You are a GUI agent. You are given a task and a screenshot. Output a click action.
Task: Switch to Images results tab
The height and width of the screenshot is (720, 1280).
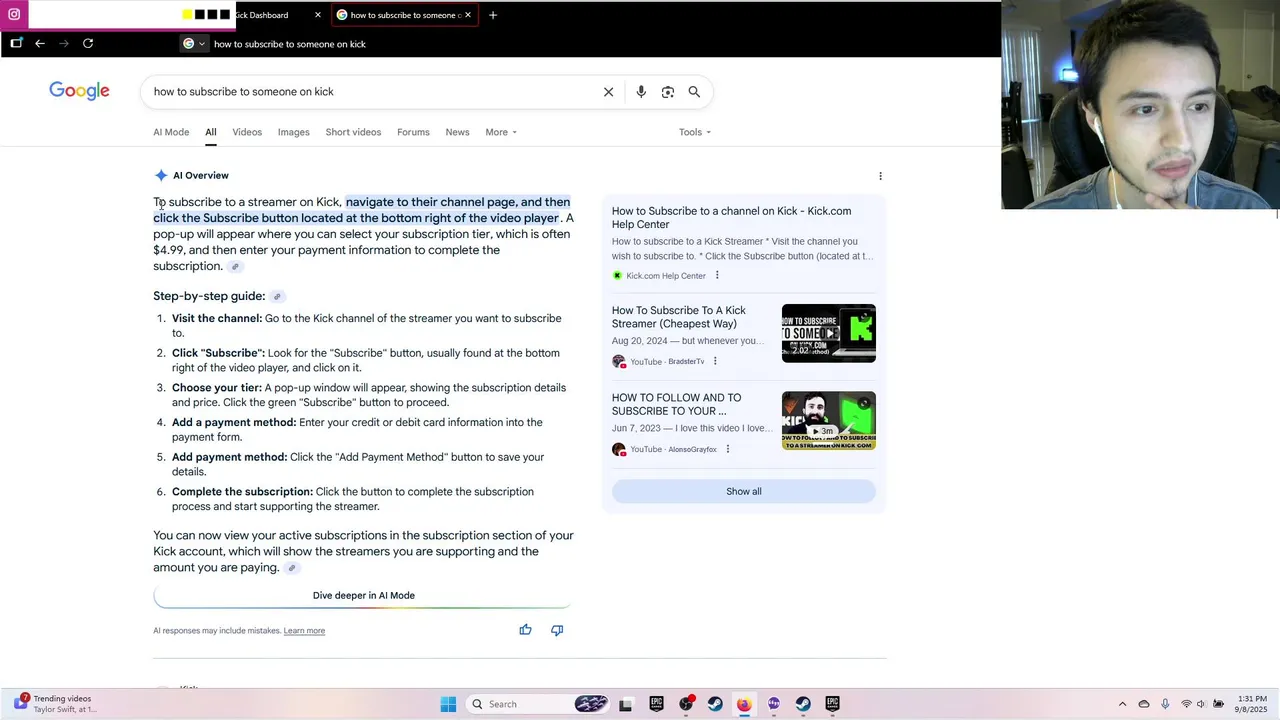click(x=293, y=132)
